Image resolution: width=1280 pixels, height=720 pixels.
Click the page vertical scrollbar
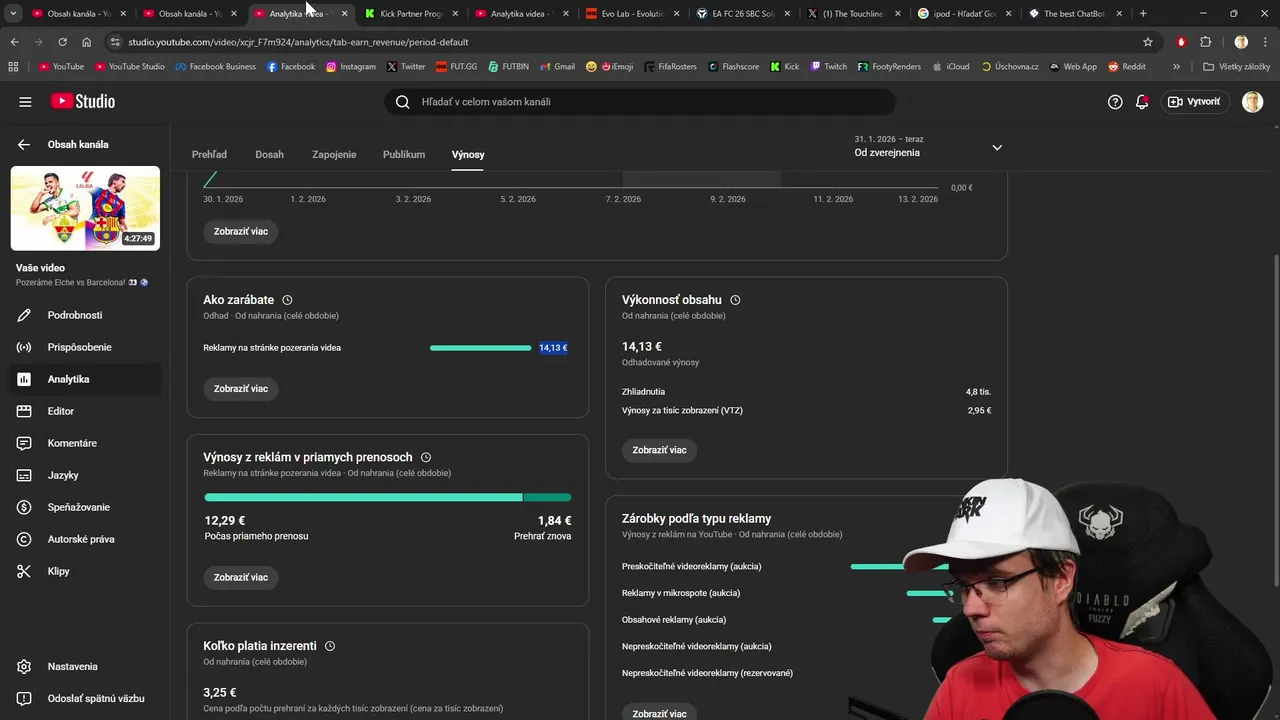tap(1274, 420)
